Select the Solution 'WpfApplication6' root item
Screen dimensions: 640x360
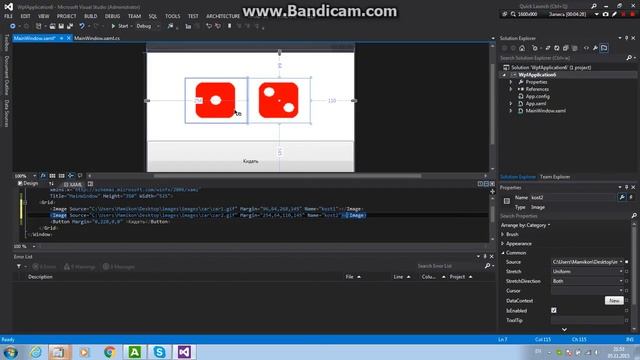(547, 68)
